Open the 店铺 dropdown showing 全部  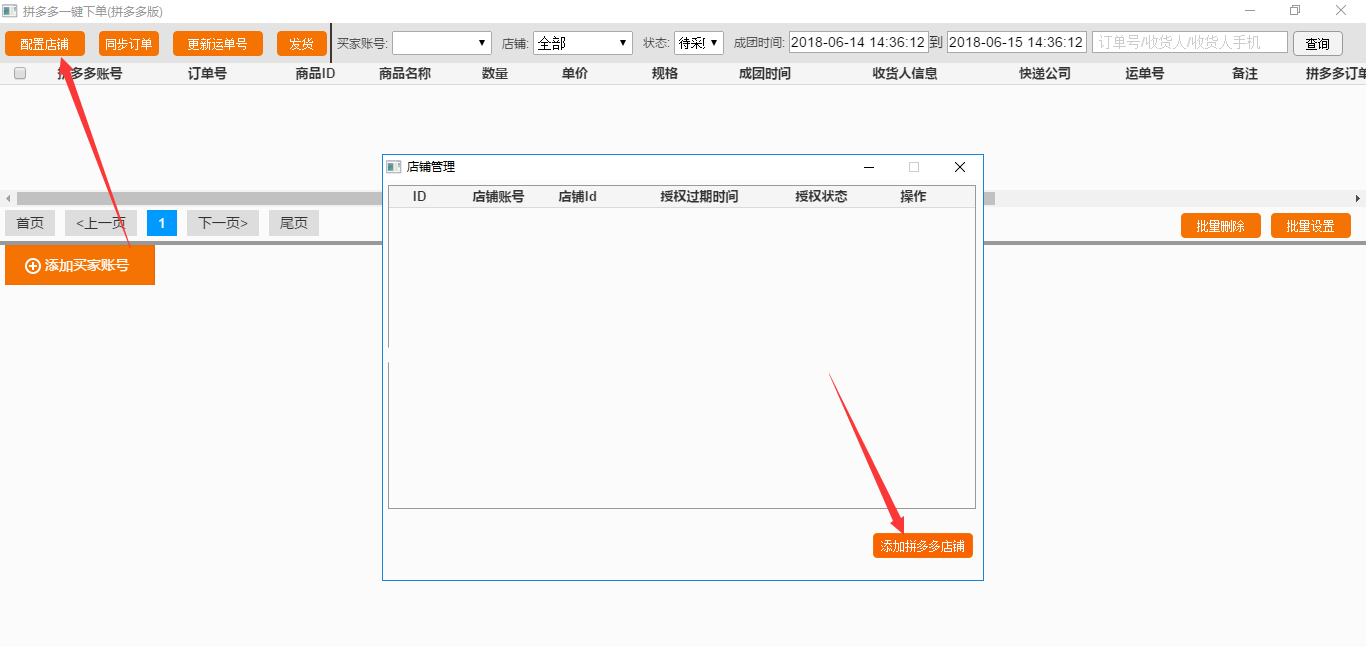coord(583,43)
